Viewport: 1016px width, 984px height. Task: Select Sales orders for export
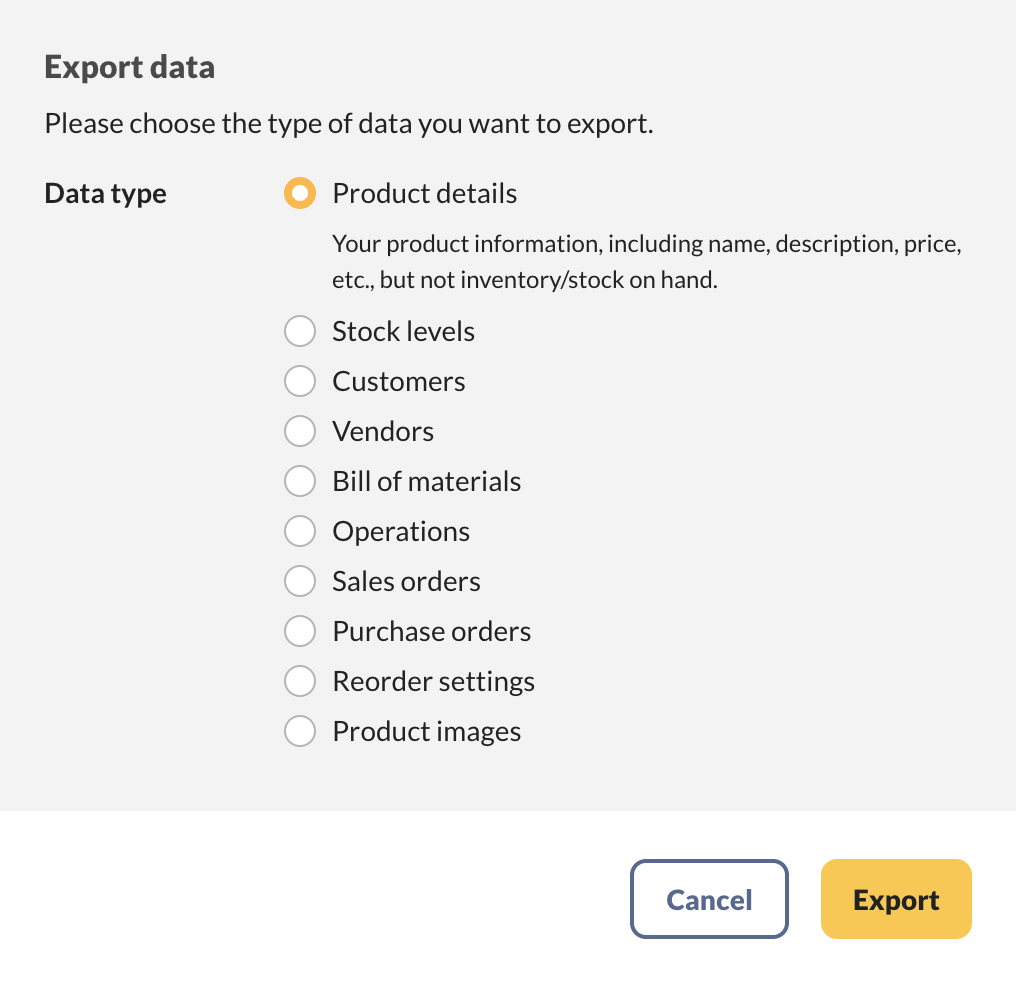[x=300, y=581]
